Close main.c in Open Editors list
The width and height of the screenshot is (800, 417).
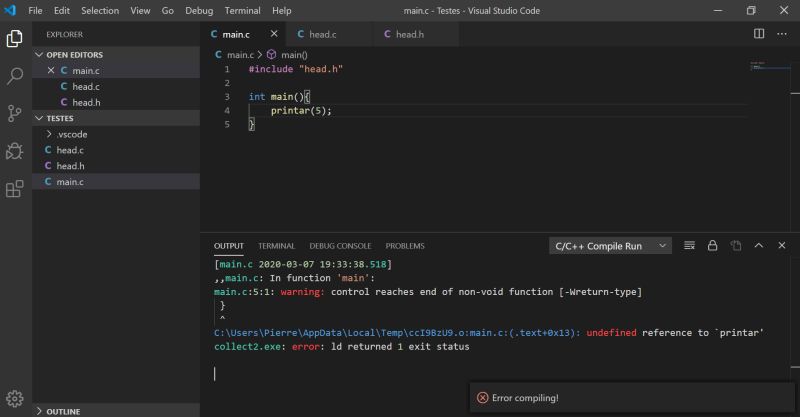51,70
